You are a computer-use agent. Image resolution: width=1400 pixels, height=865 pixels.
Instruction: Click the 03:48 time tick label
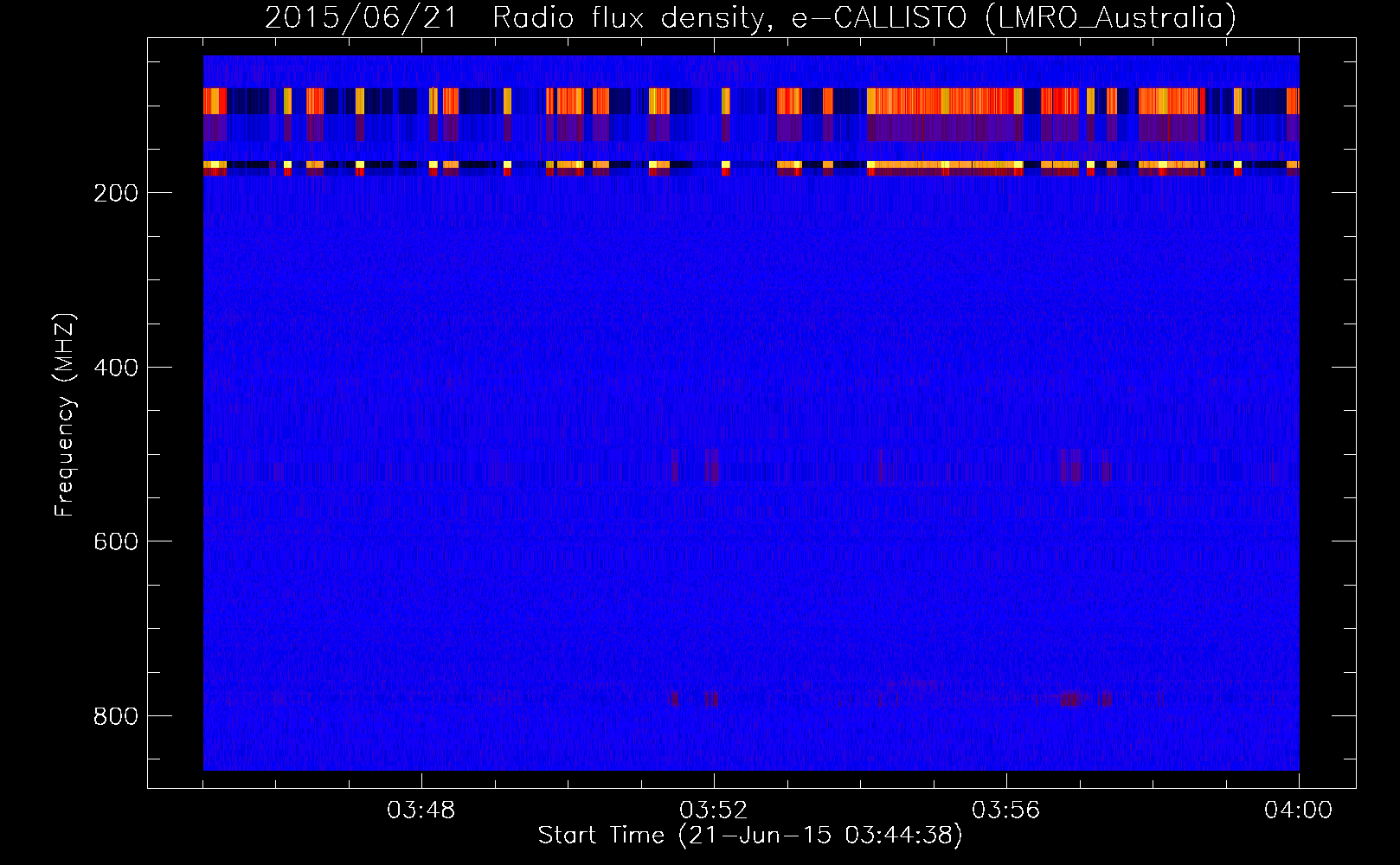(x=421, y=811)
